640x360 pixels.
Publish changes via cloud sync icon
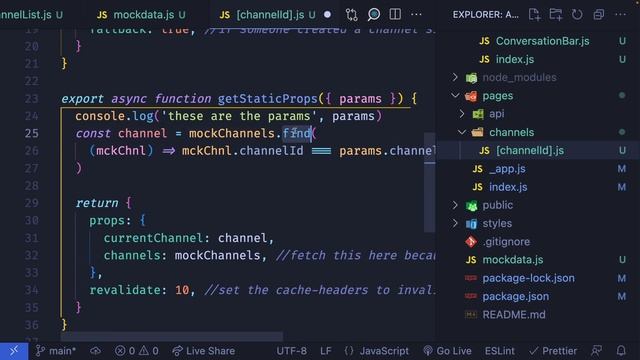(96, 351)
